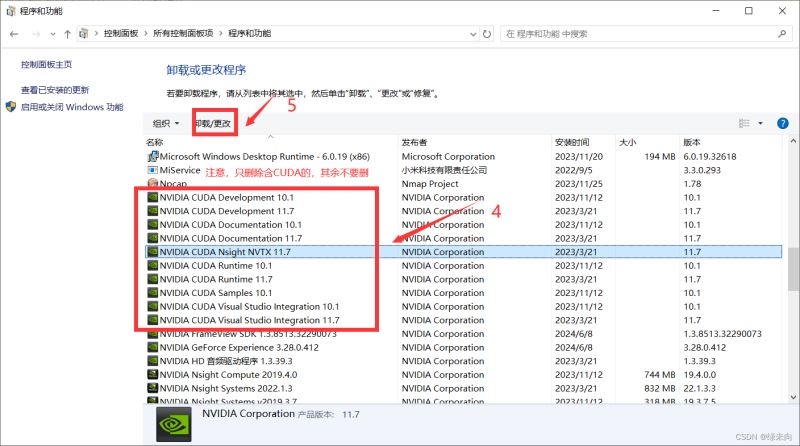This screenshot has width=800, height=446.
Task: Select NVIDIA CUDA Documentation 11.7 icon
Action: (152, 238)
